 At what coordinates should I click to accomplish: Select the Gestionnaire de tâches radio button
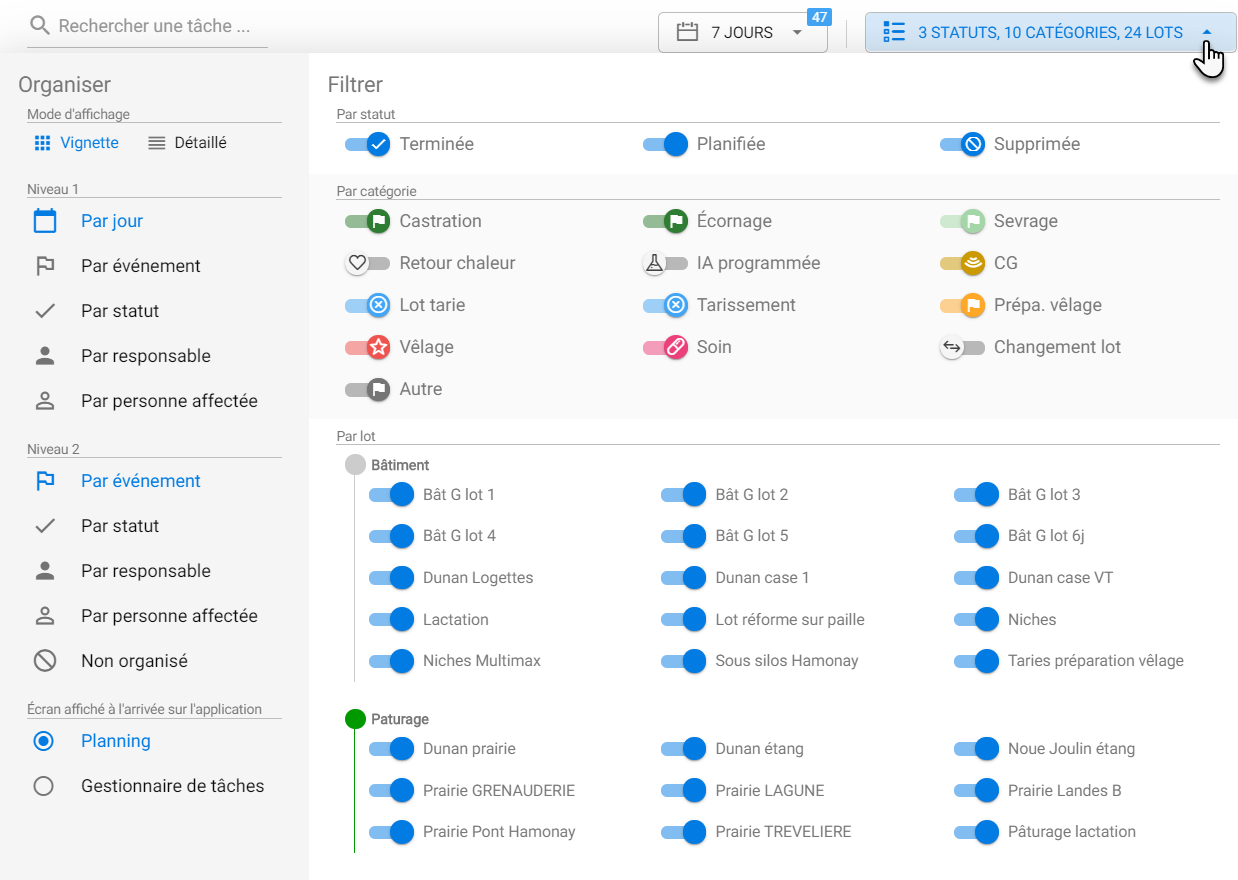pos(43,786)
